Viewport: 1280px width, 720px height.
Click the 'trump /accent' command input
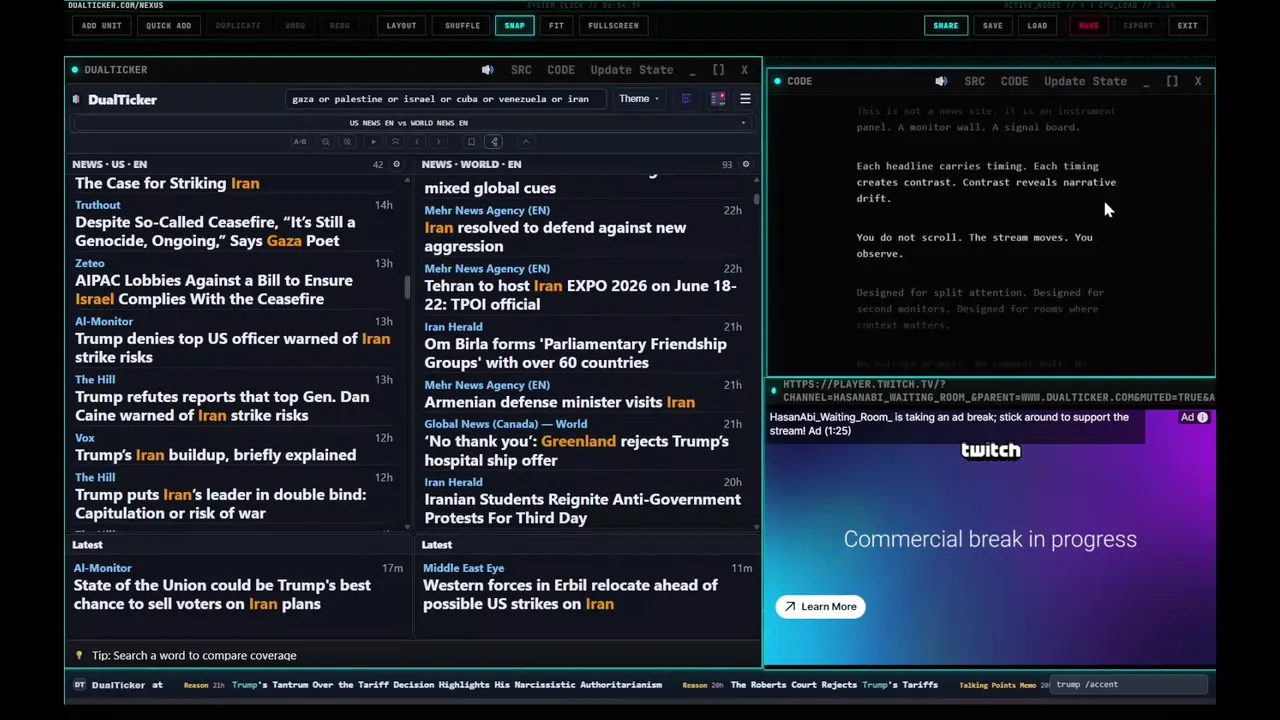click(1128, 685)
